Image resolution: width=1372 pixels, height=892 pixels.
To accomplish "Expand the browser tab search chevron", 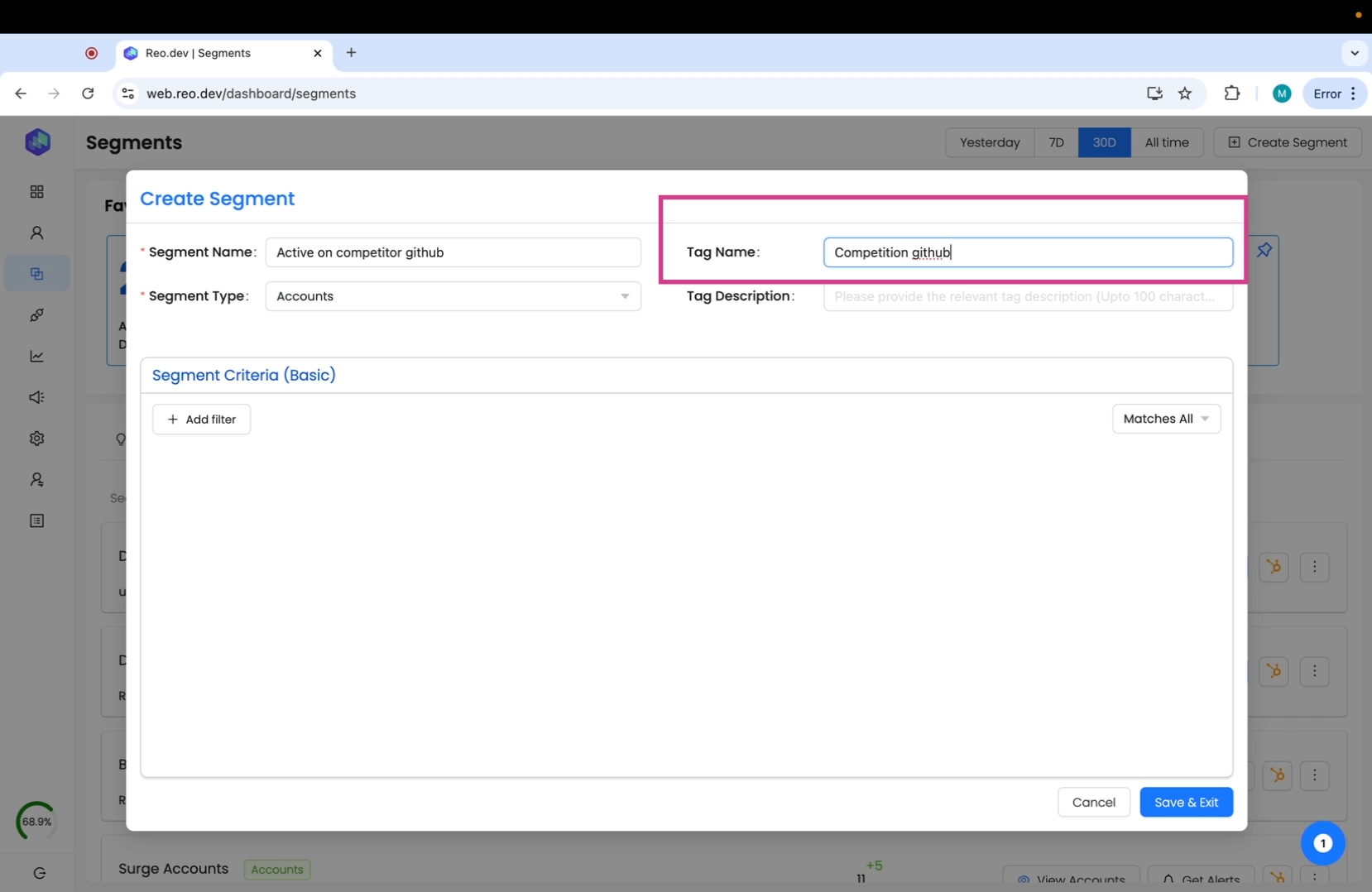I will (x=1355, y=53).
